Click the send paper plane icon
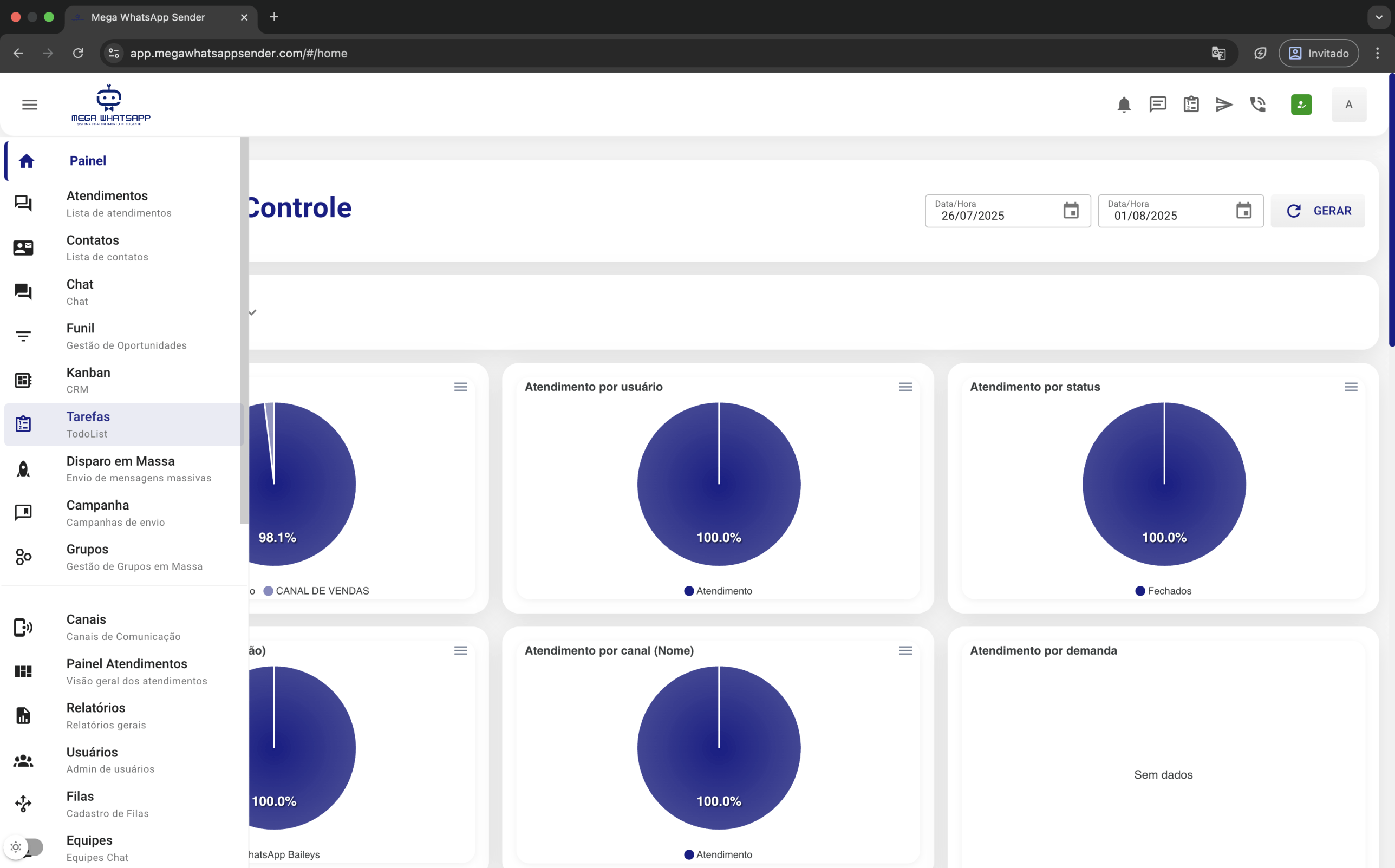The width and height of the screenshot is (1395, 868). coord(1224,105)
